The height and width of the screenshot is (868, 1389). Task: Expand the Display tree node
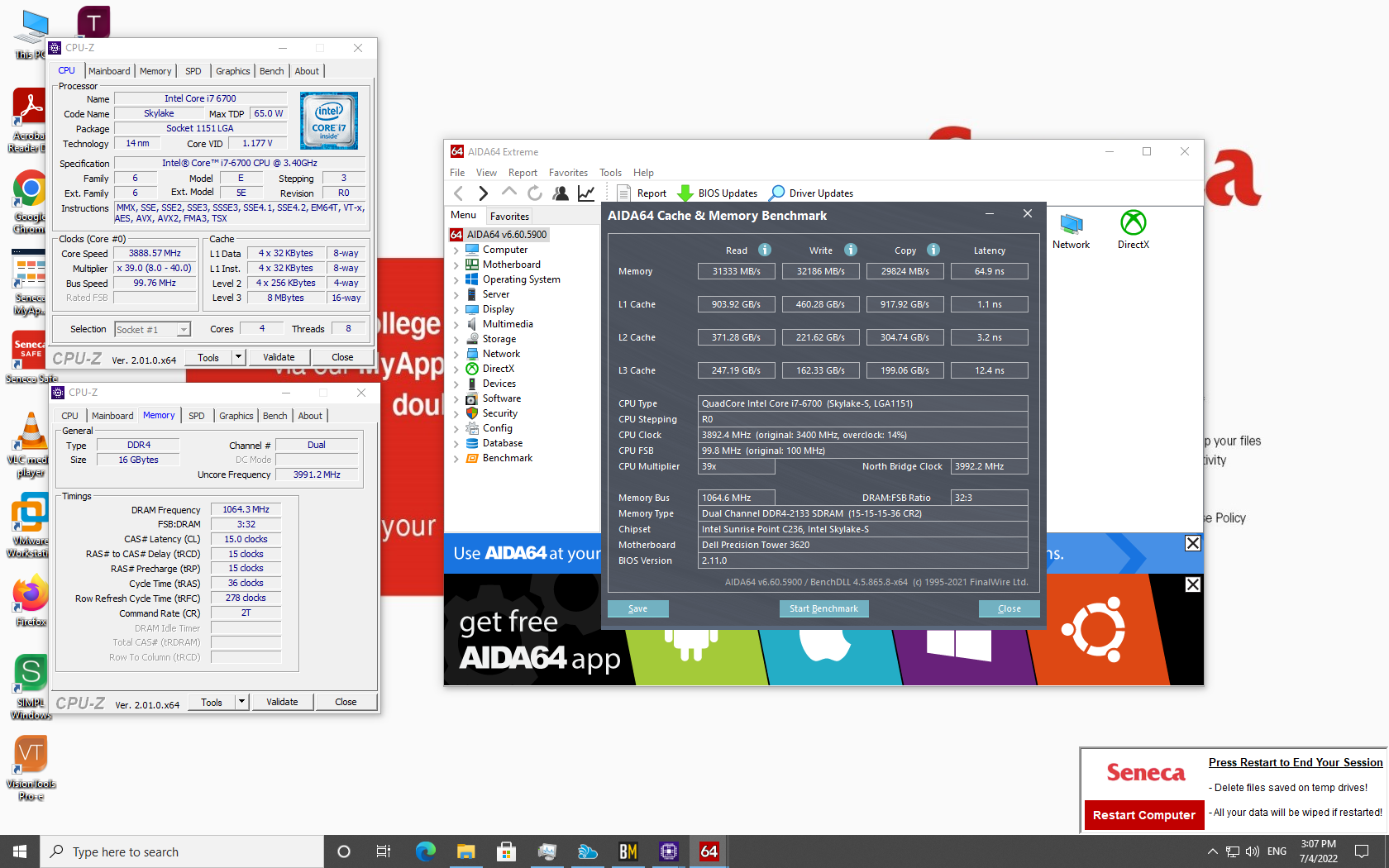[456, 309]
